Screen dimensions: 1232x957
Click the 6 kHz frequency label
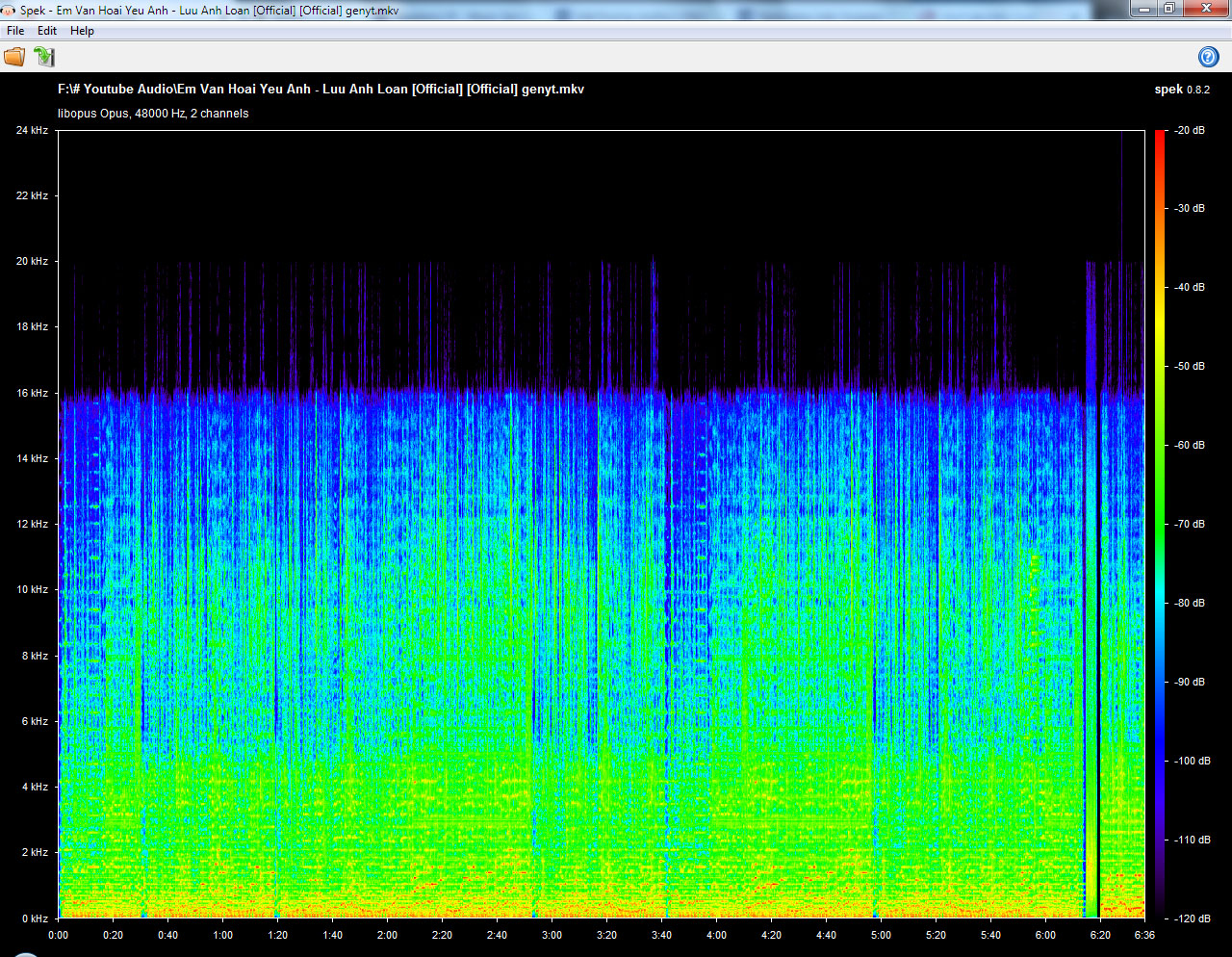[x=35, y=721]
